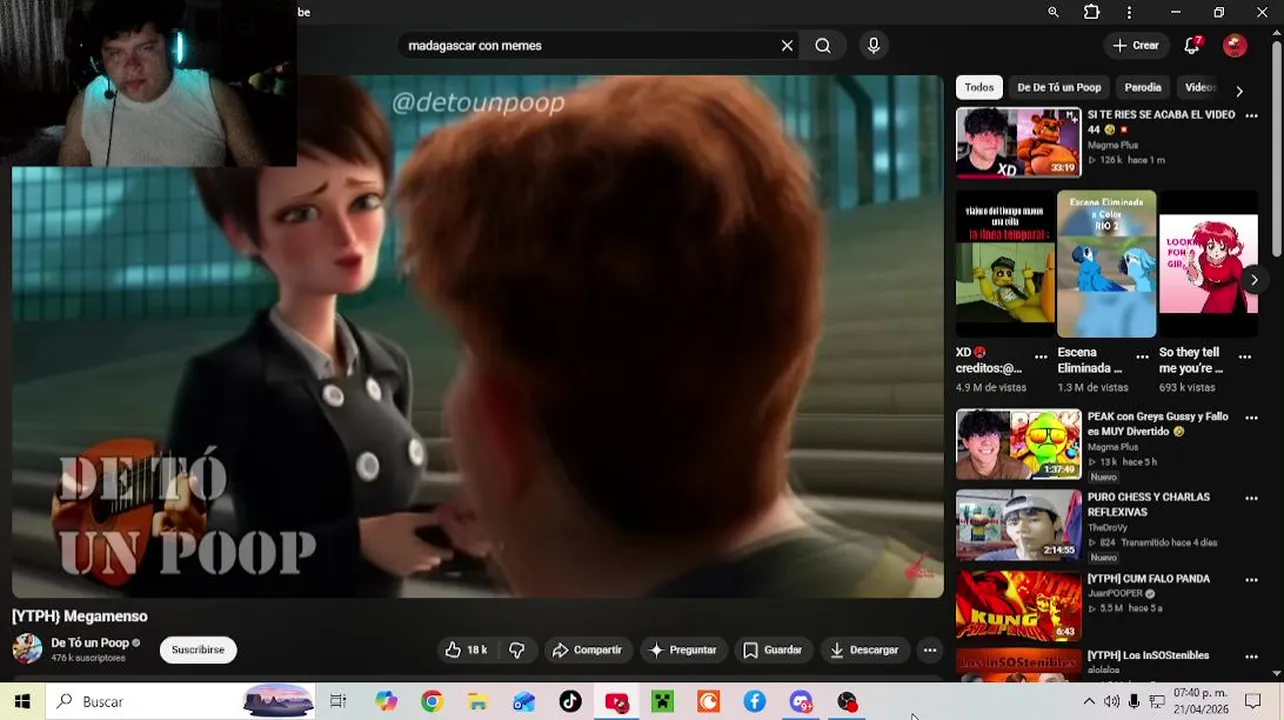Click the Preguntar button
The height and width of the screenshot is (720, 1284).
point(683,650)
